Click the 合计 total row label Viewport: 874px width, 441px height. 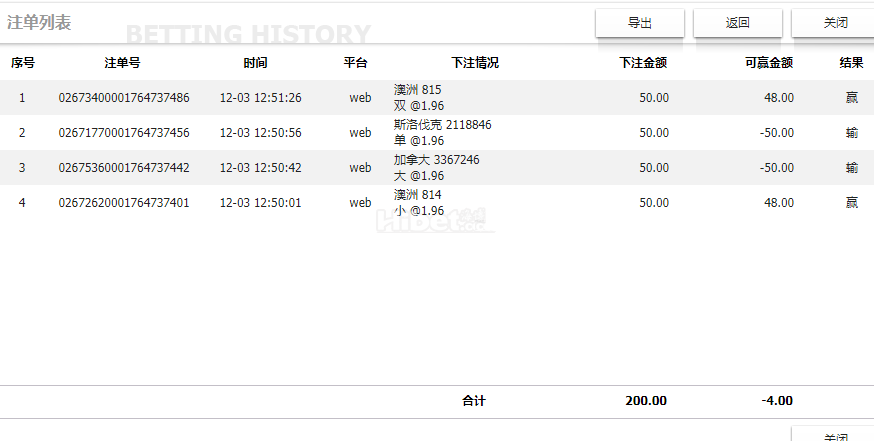click(474, 401)
